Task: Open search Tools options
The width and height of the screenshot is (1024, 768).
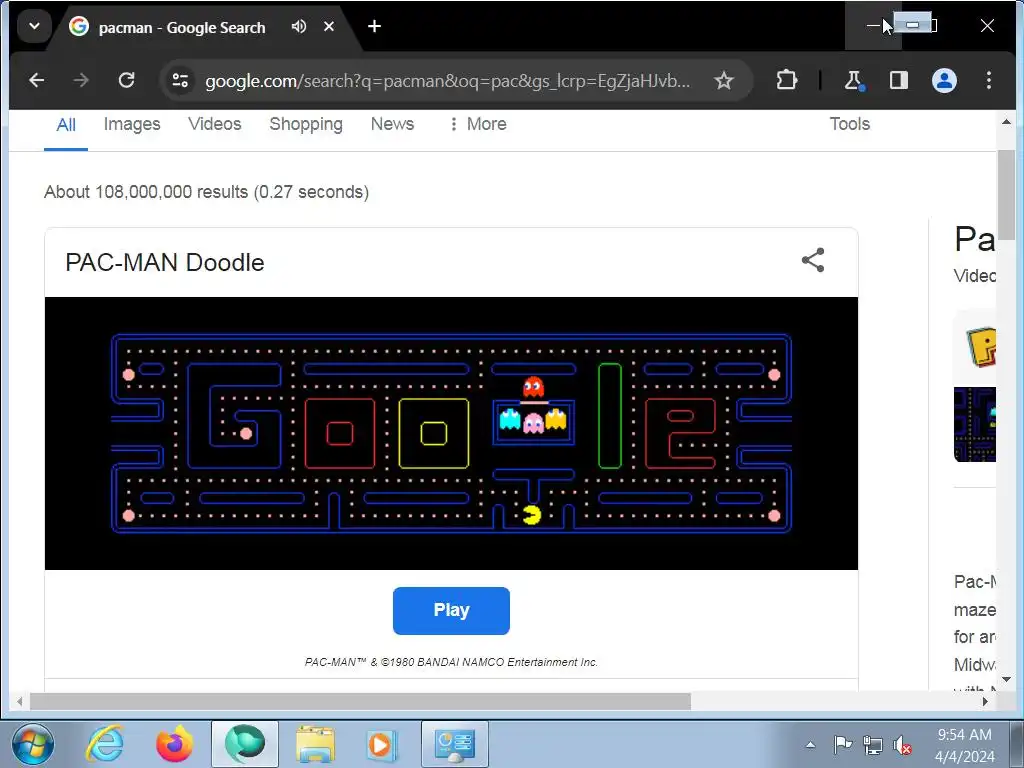Action: click(x=850, y=124)
